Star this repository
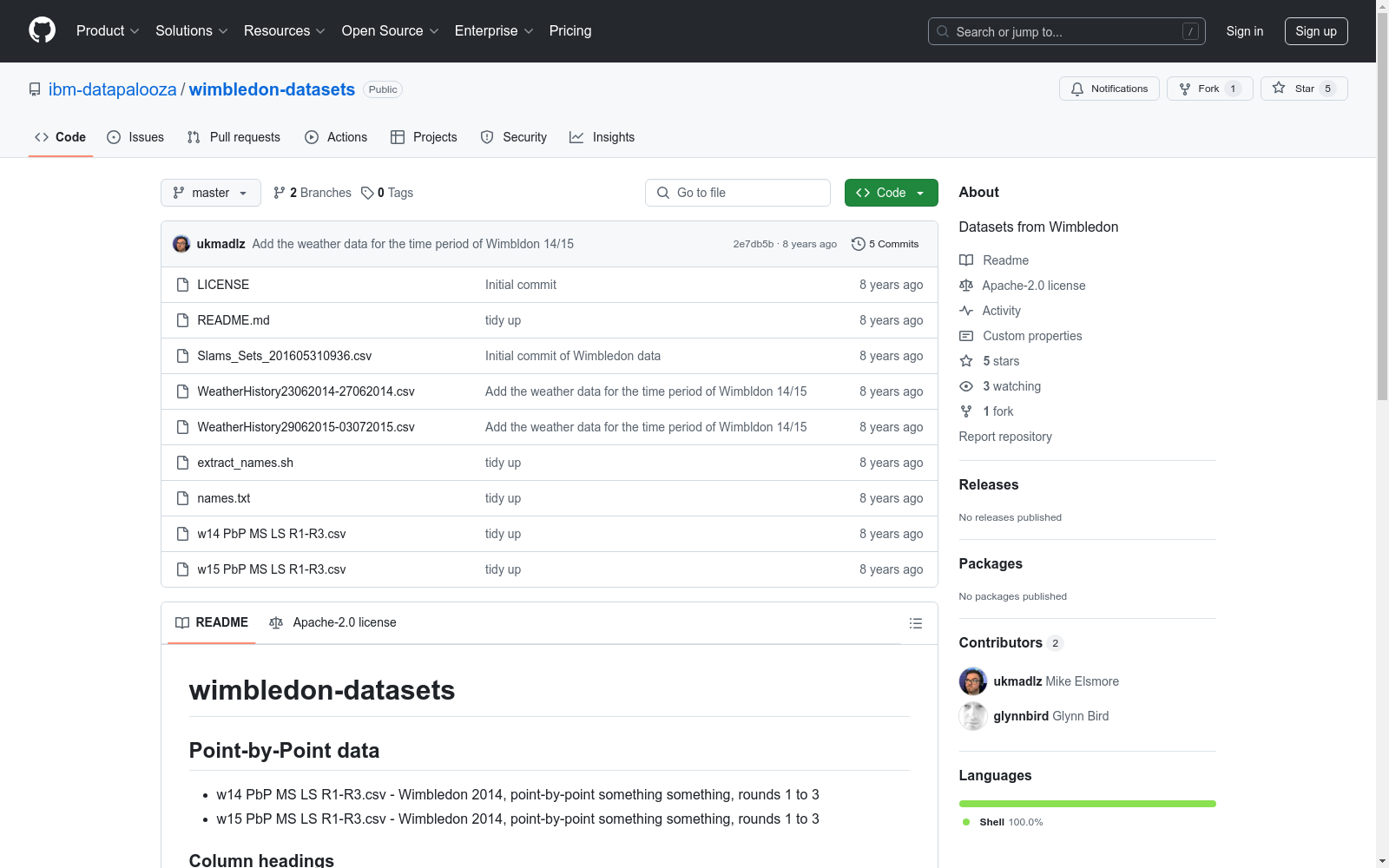Image resolution: width=1389 pixels, height=868 pixels. [x=1303, y=89]
